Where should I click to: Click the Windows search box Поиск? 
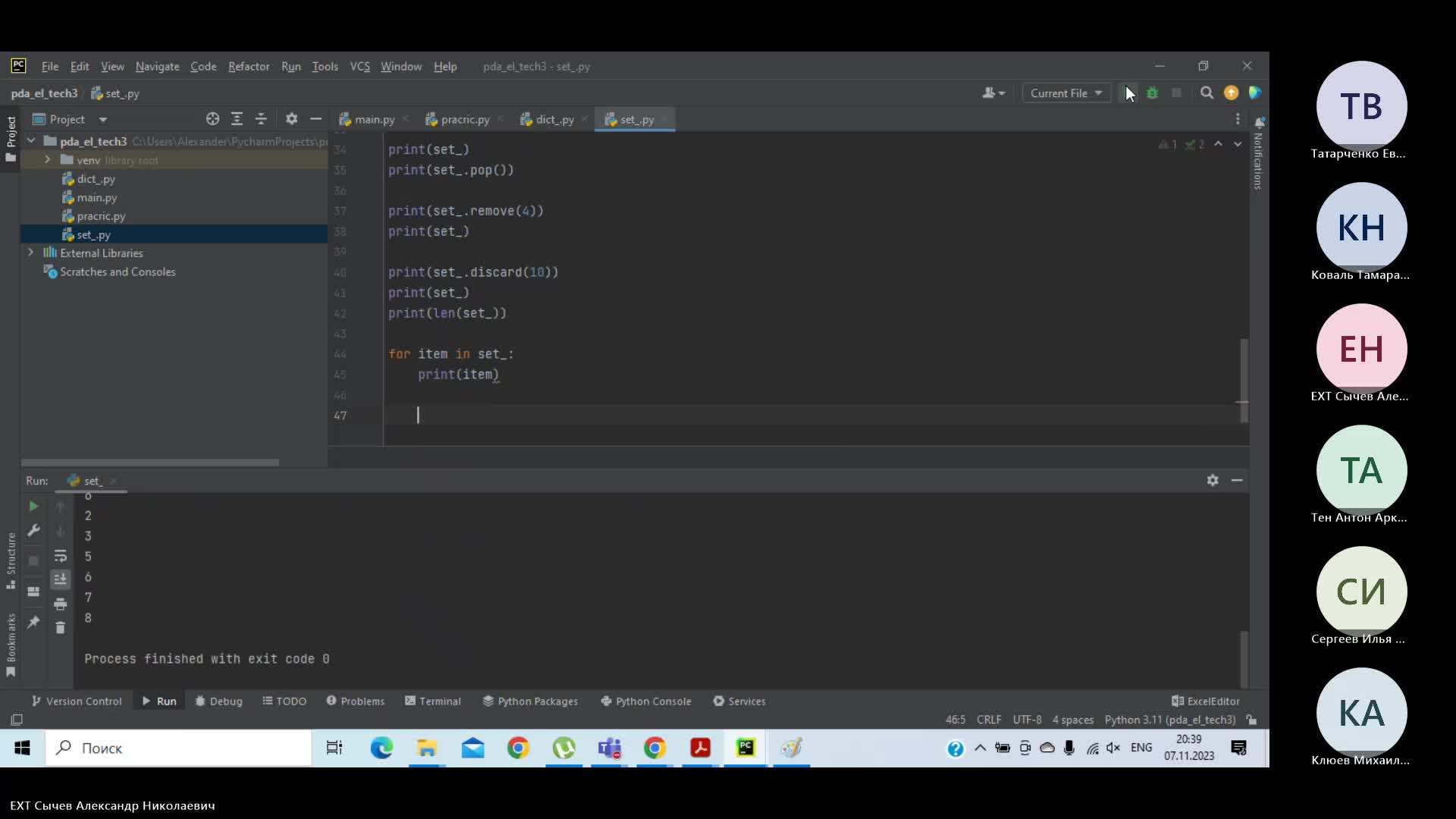(179, 748)
